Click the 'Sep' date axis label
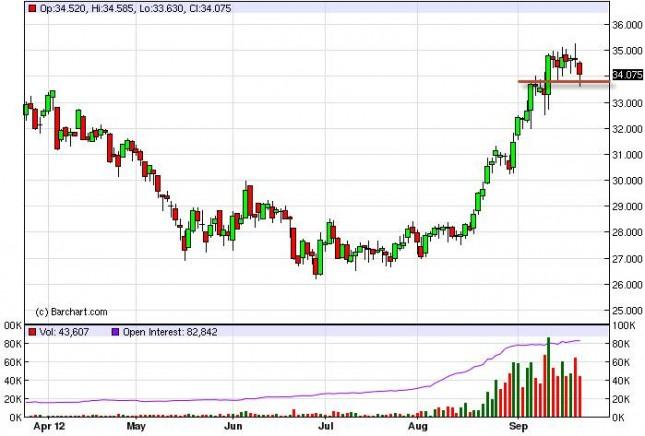This screenshot has width=645, height=436. coord(518,426)
